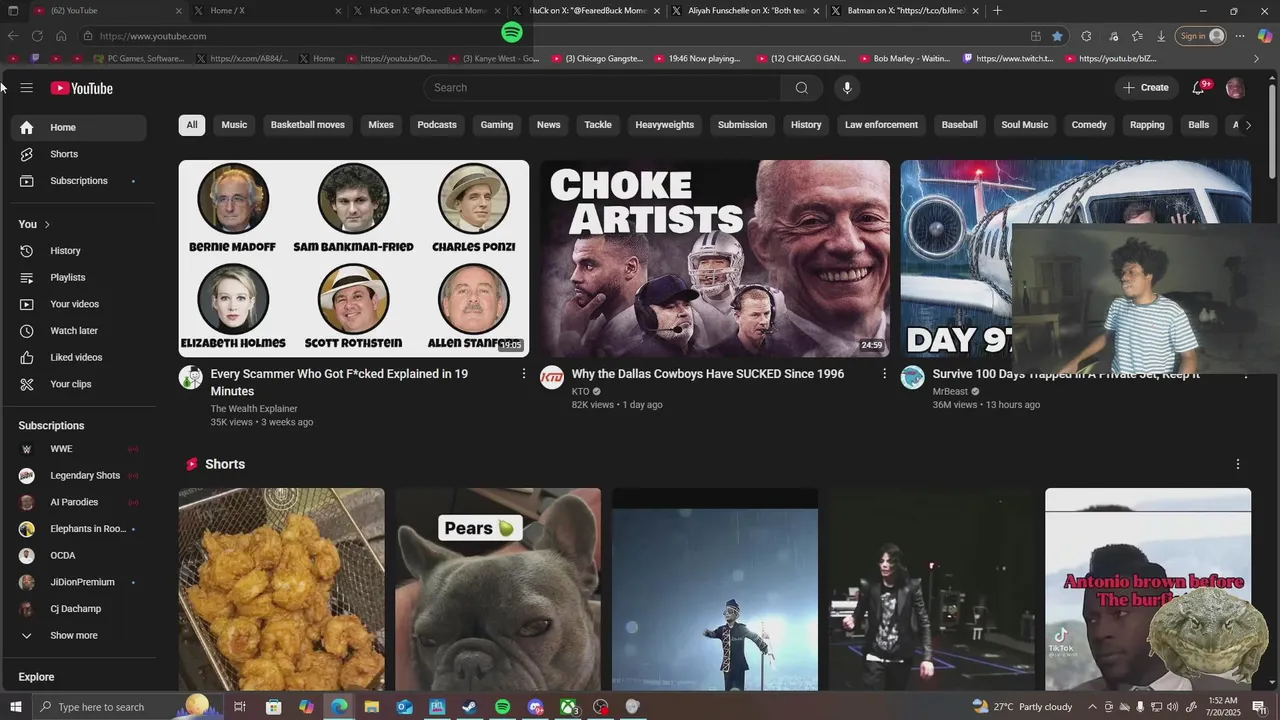Open Subscriptions in the sidebar

78,181
